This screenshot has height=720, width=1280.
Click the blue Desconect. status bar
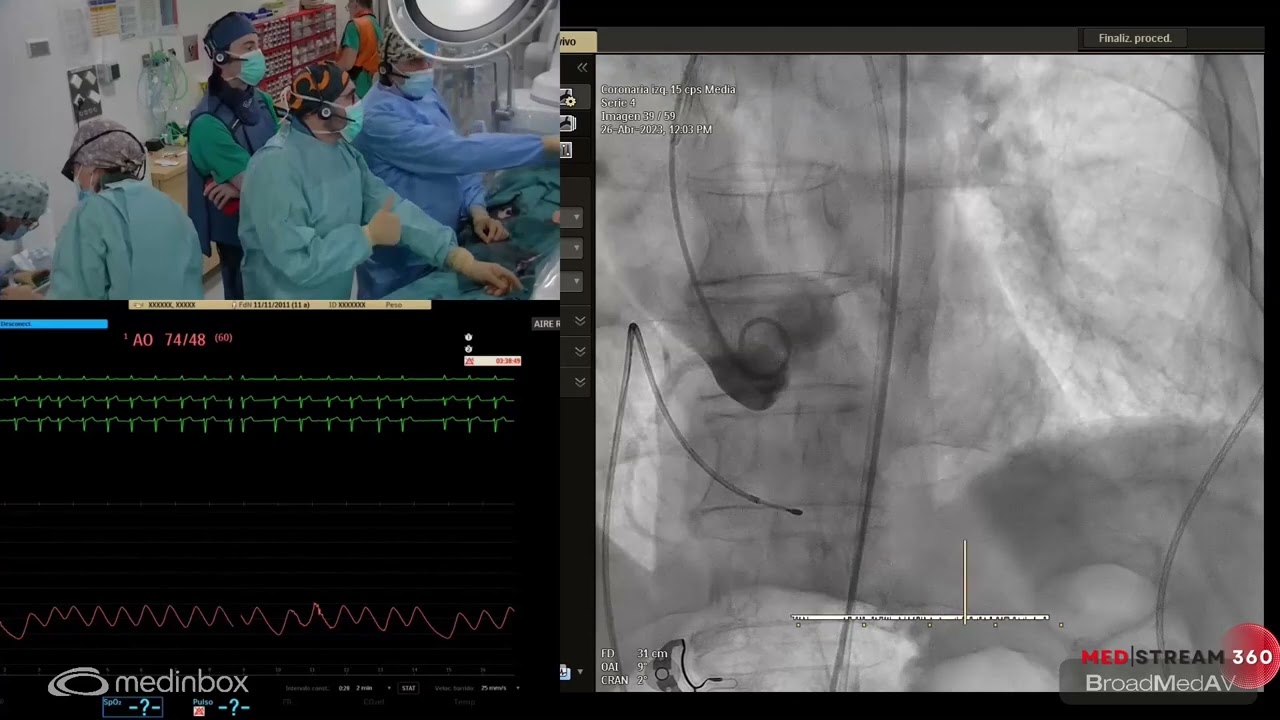coord(54,324)
